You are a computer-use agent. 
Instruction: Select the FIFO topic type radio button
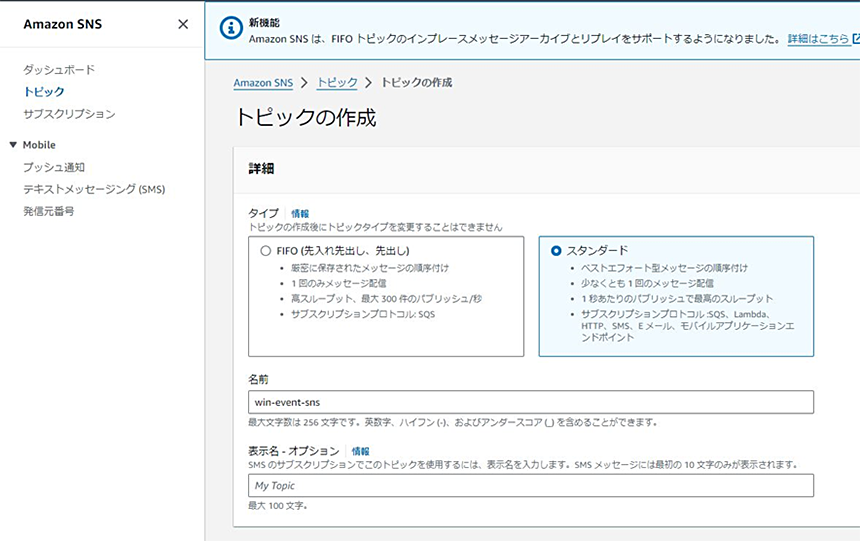(265, 251)
